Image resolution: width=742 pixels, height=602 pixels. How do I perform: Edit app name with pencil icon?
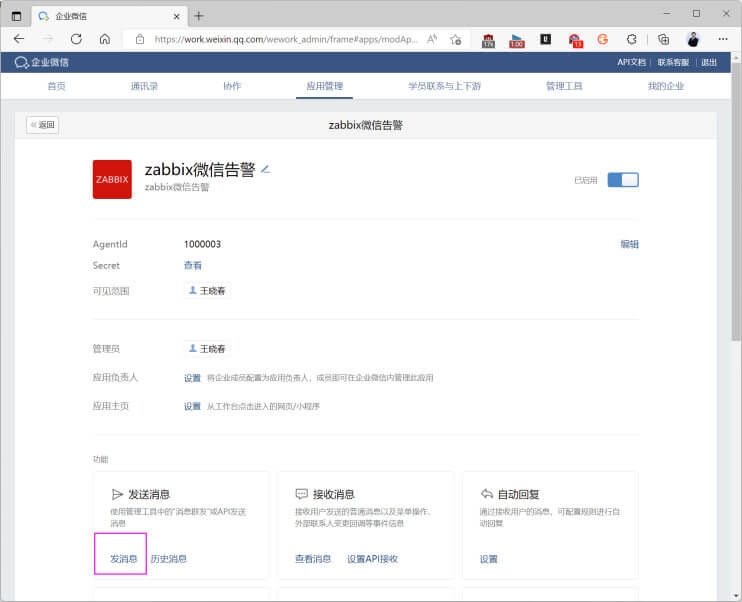point(265,169)
